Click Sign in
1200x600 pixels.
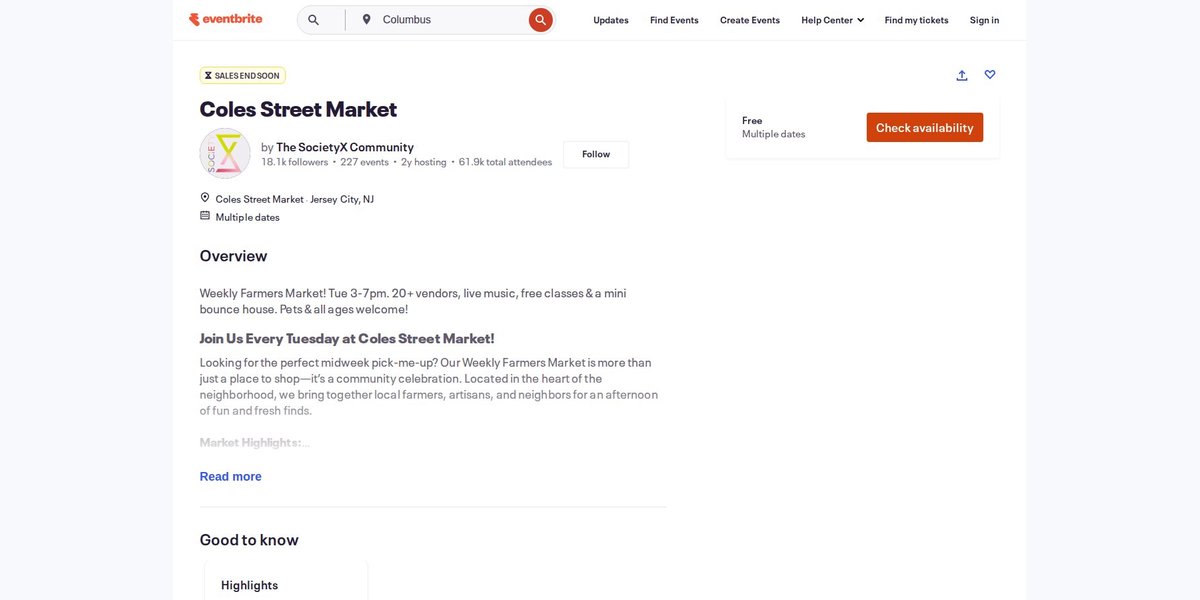pyautogui.click(x=984, y=20)
